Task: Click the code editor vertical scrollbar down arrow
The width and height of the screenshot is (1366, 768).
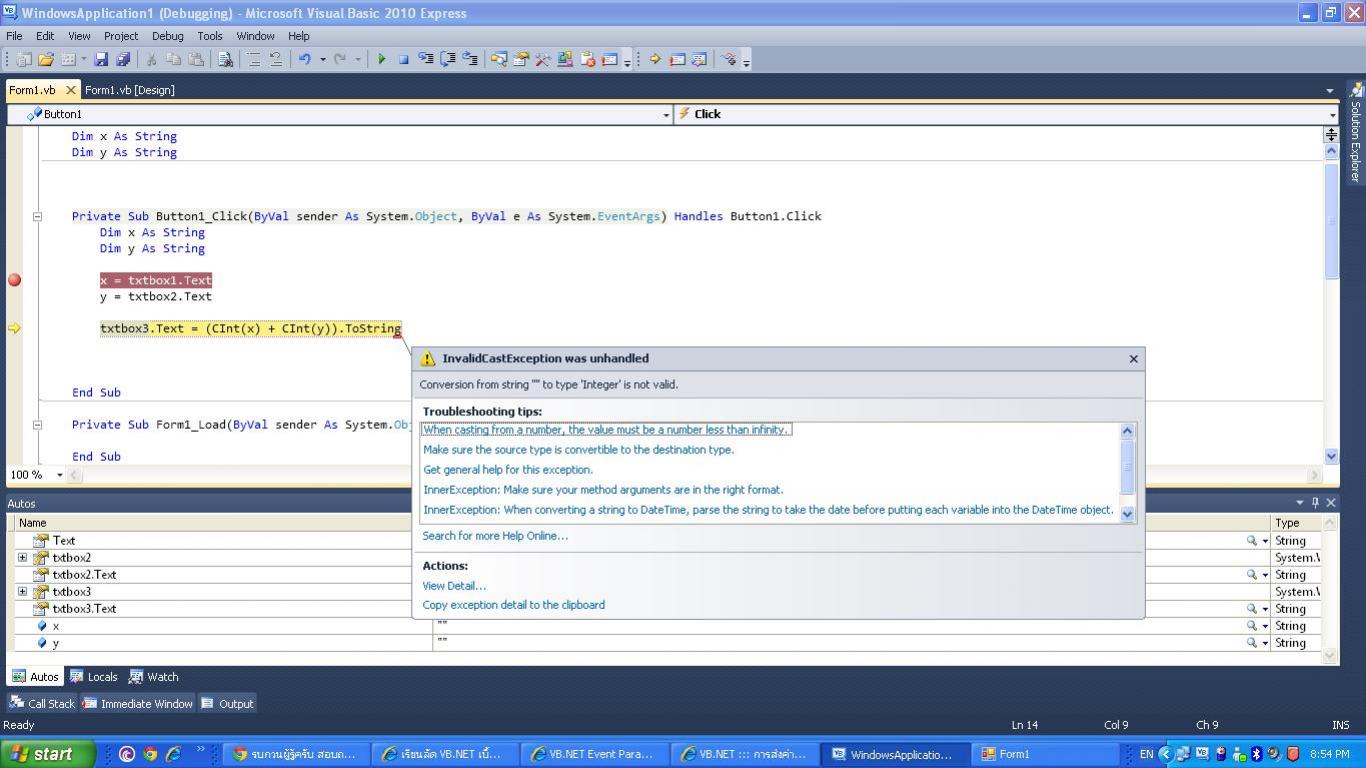Action: click(1331, 456)
